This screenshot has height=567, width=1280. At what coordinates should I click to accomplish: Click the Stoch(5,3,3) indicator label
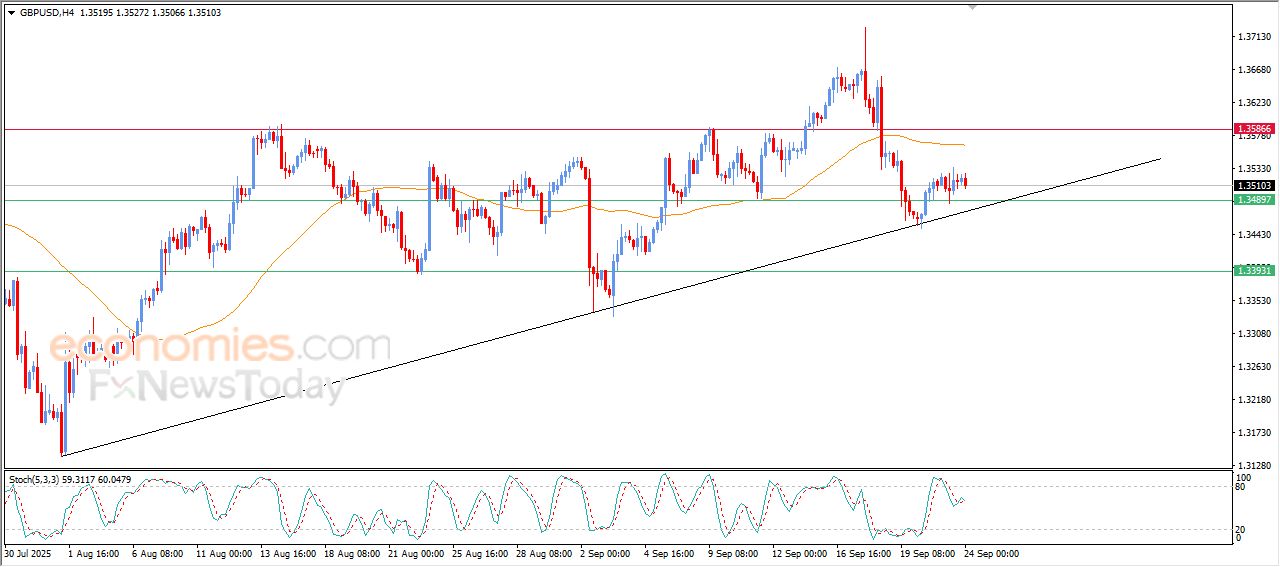[33, 480]
